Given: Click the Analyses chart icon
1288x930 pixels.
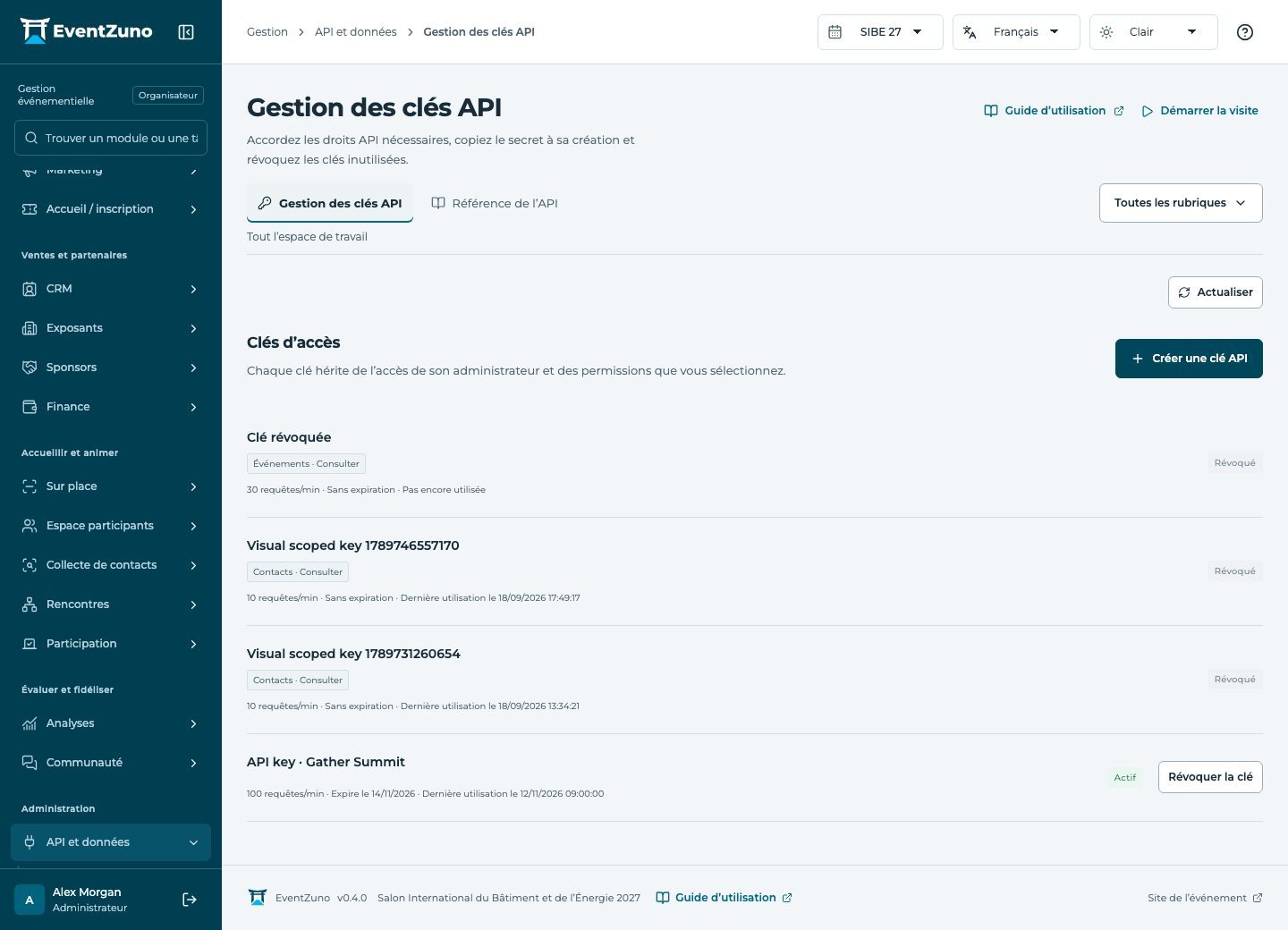Looking at the screenshot, I should point(30,723).
